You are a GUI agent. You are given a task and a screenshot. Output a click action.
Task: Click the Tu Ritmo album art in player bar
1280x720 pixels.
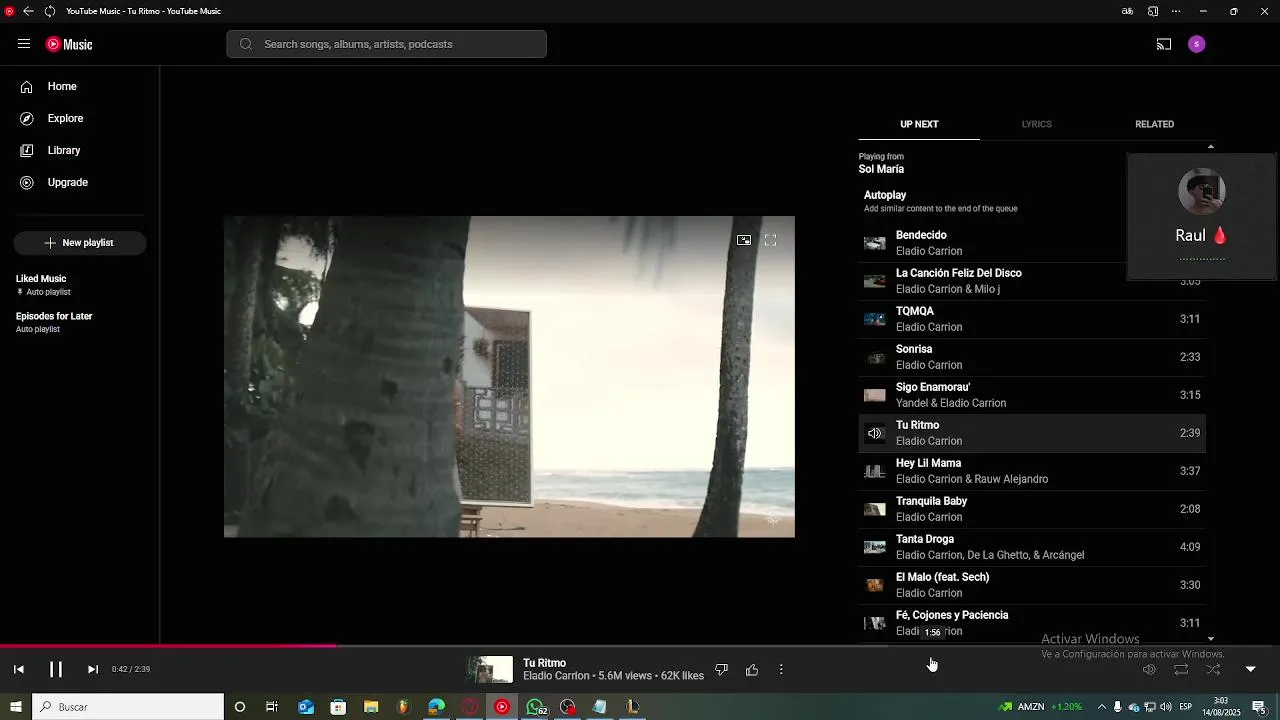(x=491, y=670)
